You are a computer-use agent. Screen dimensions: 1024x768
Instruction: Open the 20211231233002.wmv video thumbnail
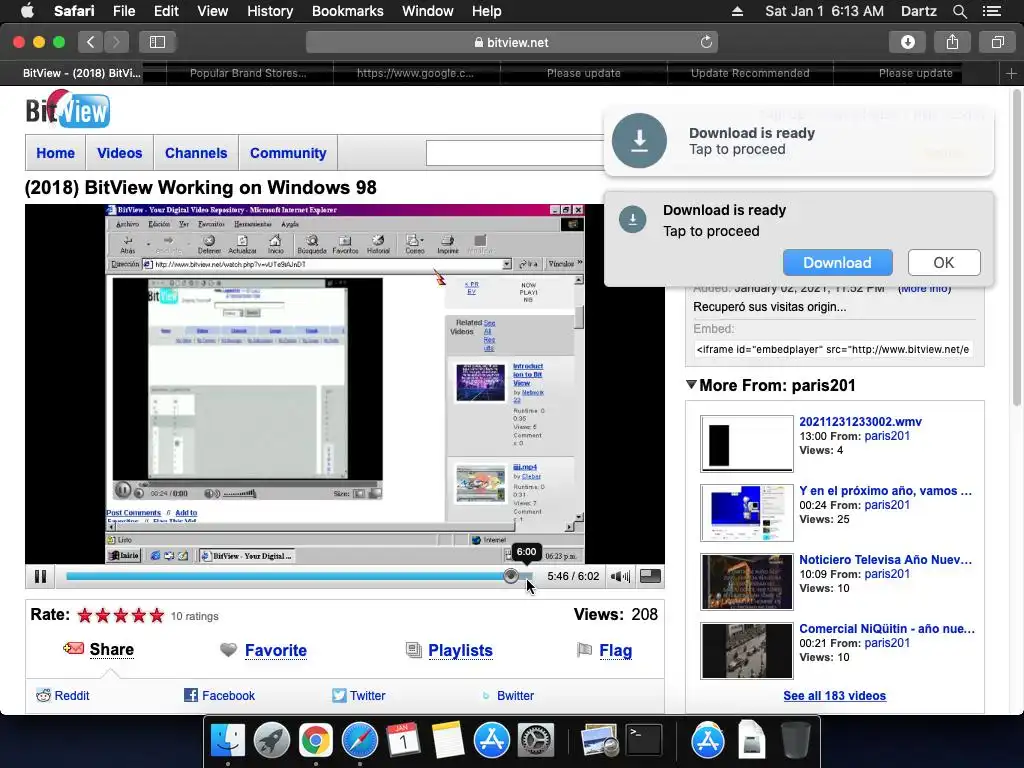pos(746,443)
